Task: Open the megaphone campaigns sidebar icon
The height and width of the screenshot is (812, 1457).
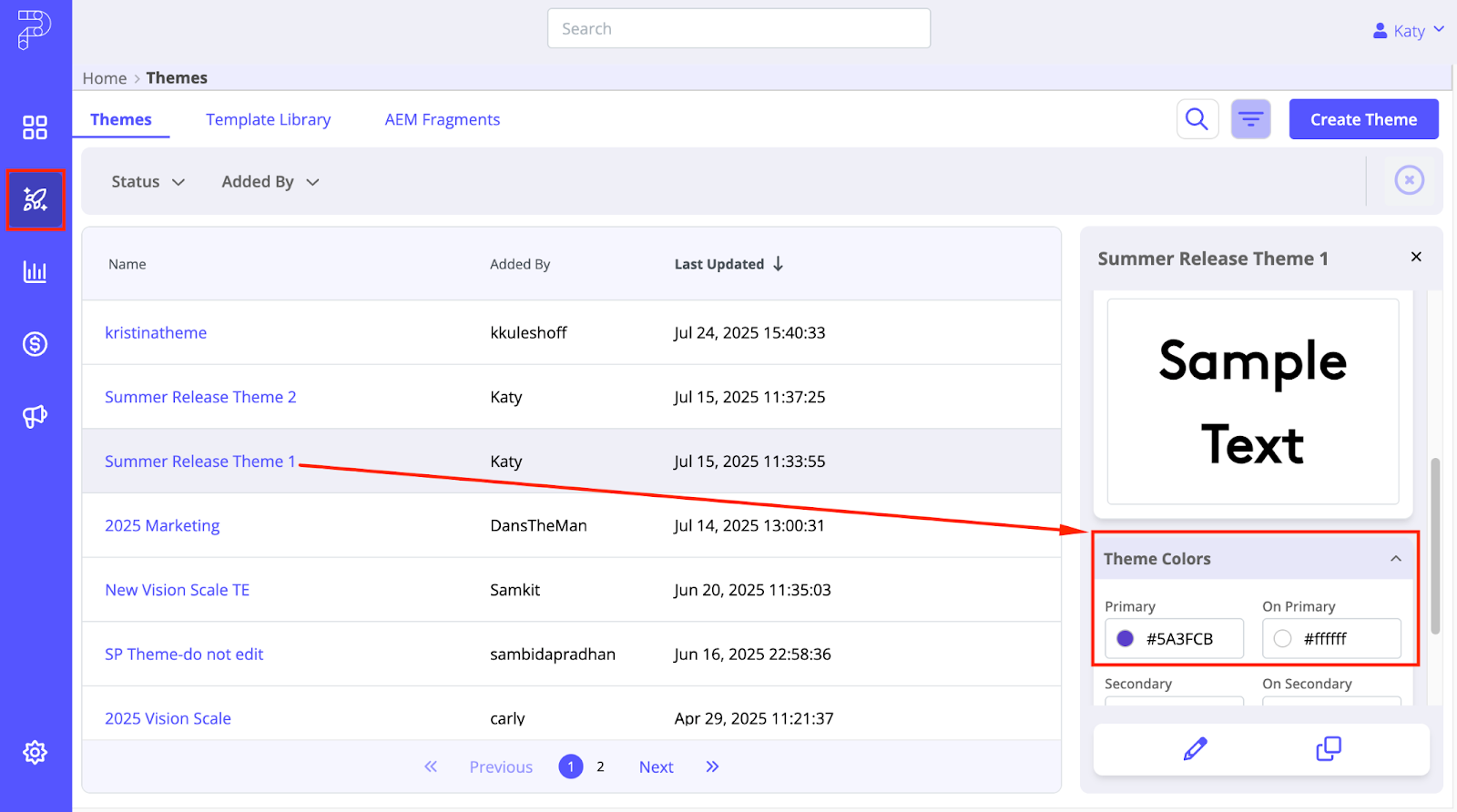Action: (x=35, y=416)
